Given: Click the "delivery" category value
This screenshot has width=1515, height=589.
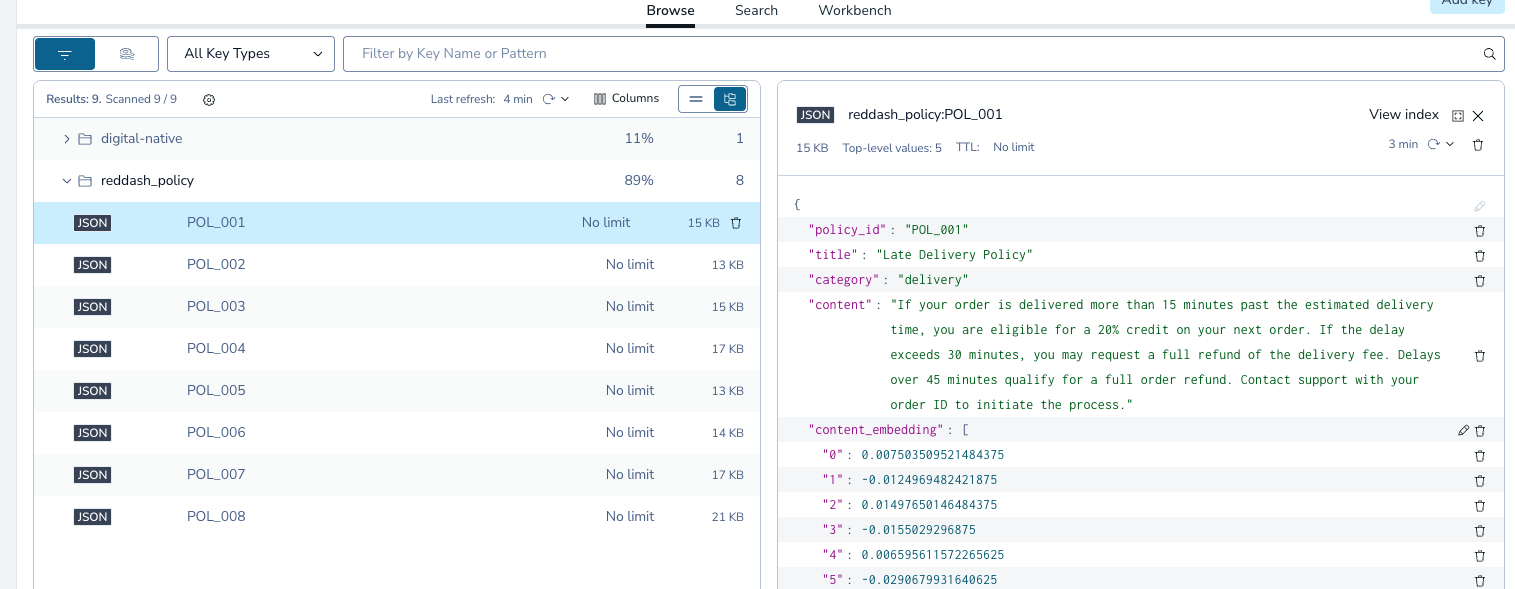Looking at the screenshot, I should (x=933, y=280).
